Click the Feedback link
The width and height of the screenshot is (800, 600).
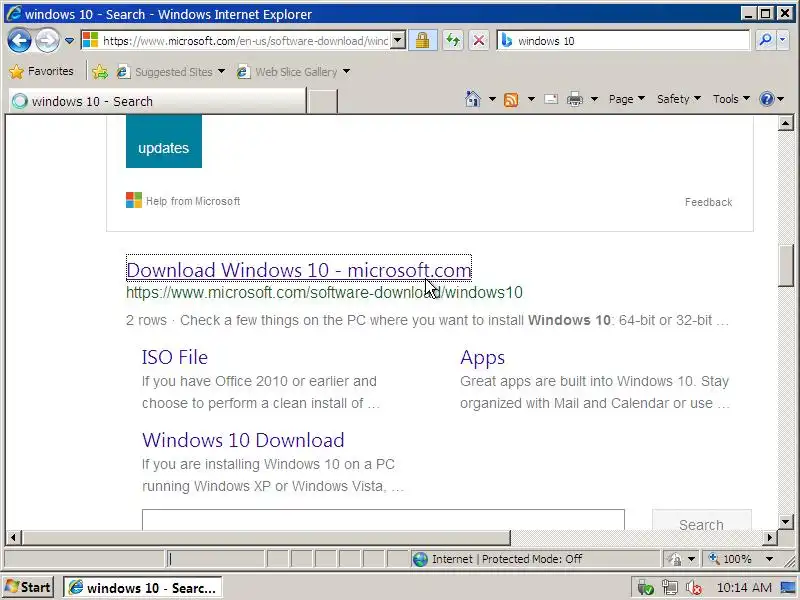tap(708, 202)
